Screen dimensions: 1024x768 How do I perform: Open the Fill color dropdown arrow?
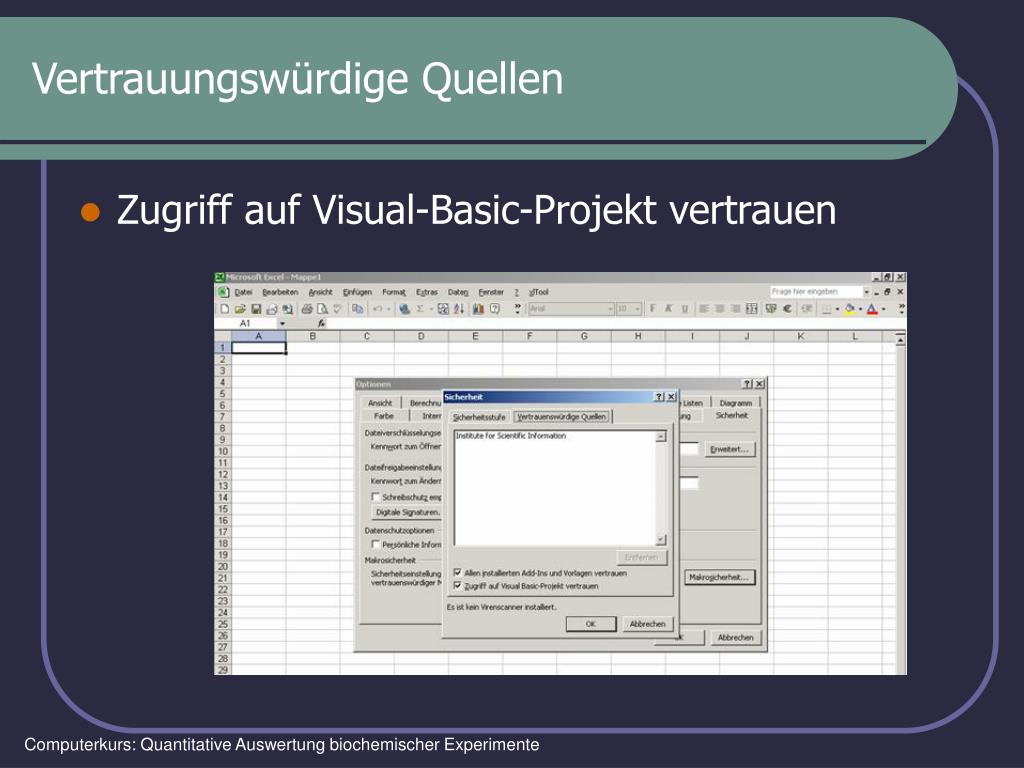[x=860, y=309]
